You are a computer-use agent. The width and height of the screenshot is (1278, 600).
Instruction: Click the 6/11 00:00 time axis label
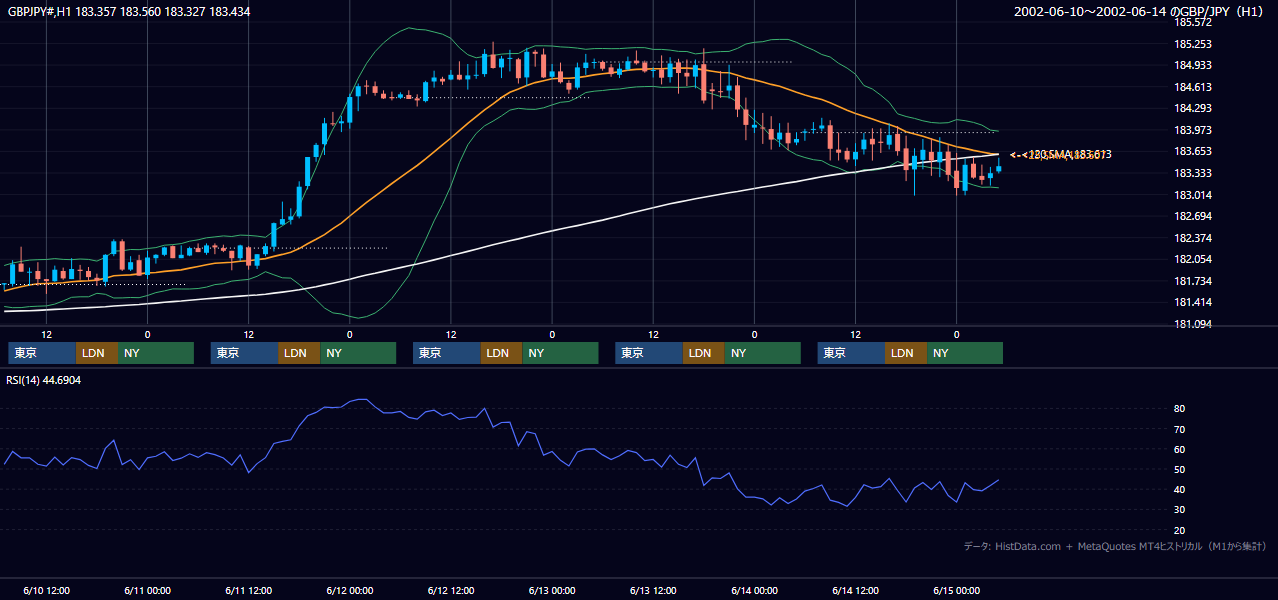tap(147, 590)
